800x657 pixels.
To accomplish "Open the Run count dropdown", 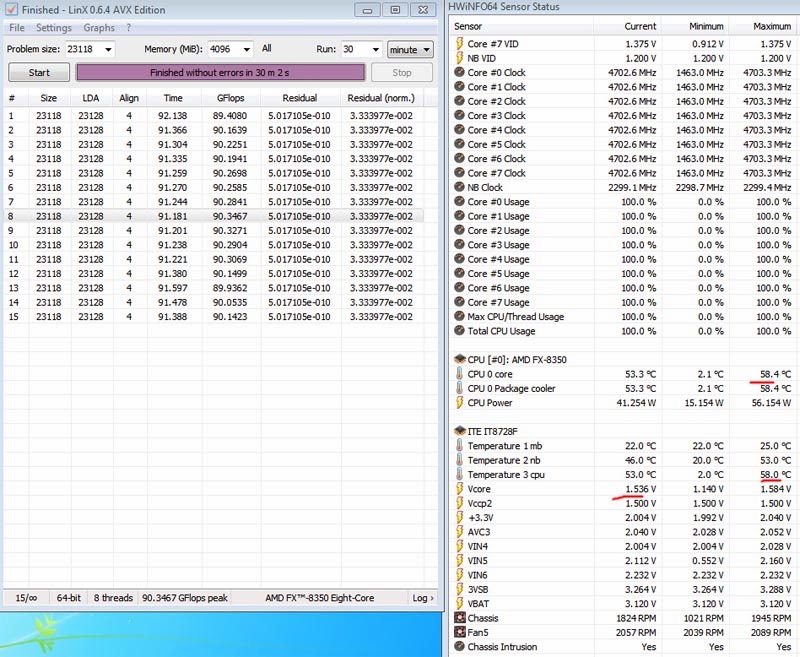I will click(x=376, y=49).
